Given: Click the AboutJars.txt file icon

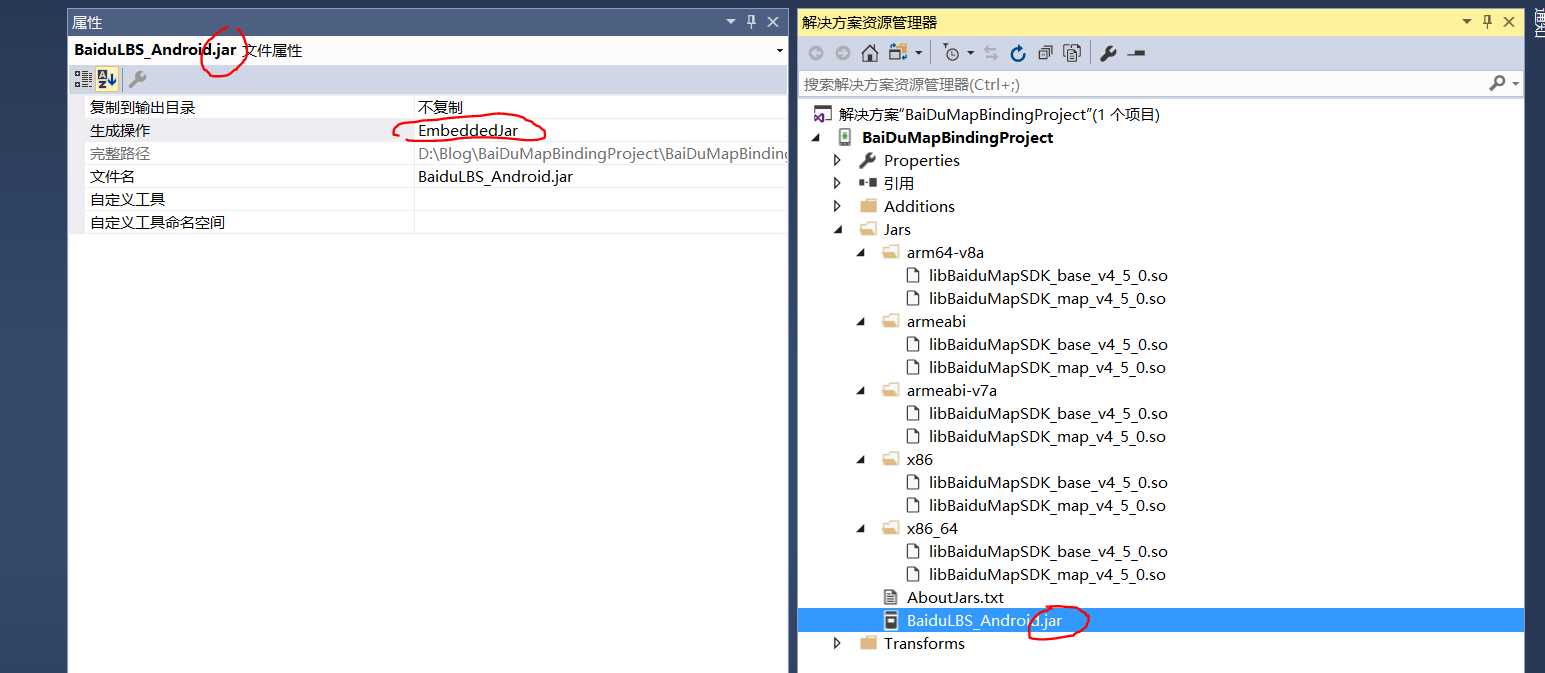Looking at the screenshot, I should click(x=891, y=597).
